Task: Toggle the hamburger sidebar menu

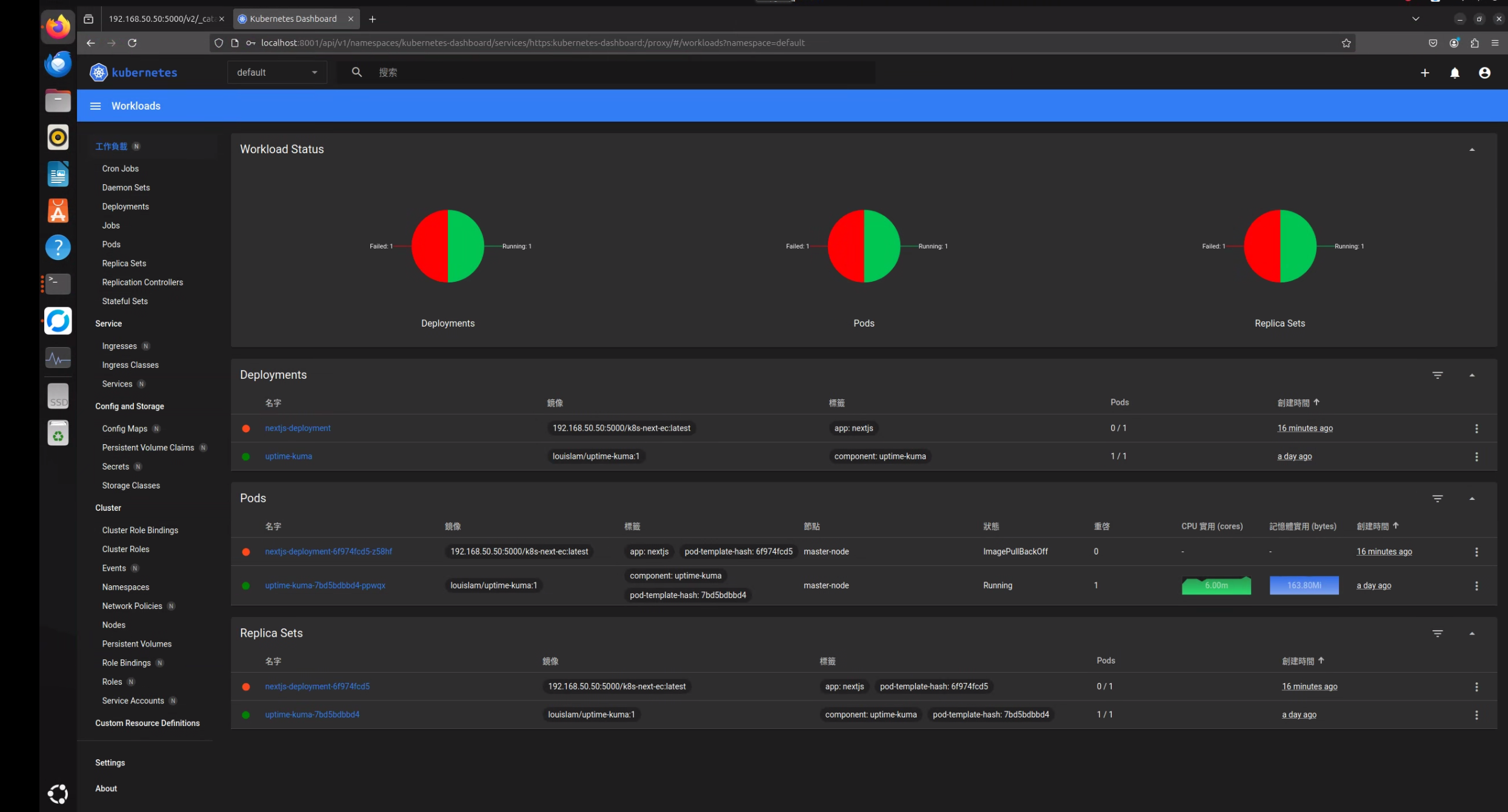Action: click(95, 106)
